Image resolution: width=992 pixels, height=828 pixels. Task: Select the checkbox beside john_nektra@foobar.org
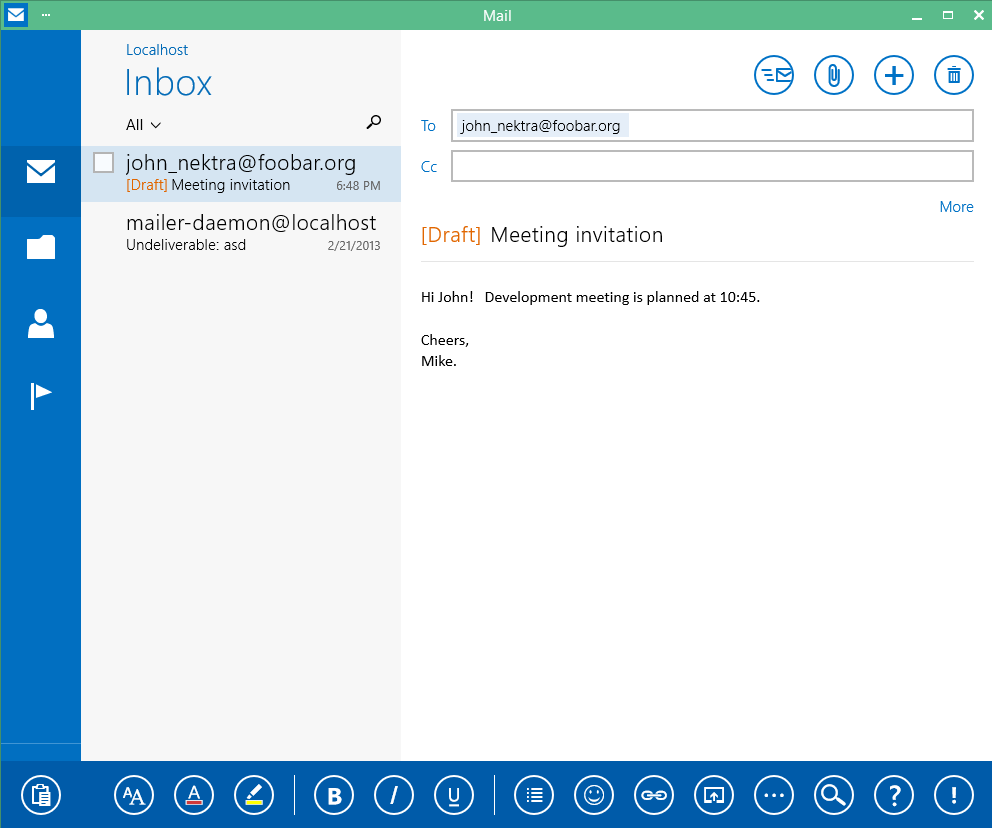point(103,162)
